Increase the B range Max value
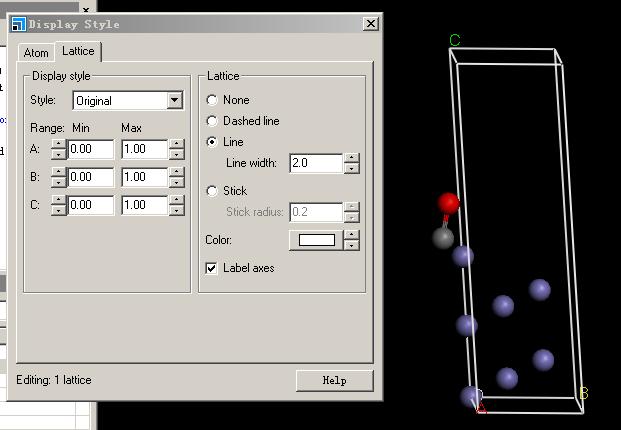The width and height of the screenshot is (621, 430). [x=176, y=172]
